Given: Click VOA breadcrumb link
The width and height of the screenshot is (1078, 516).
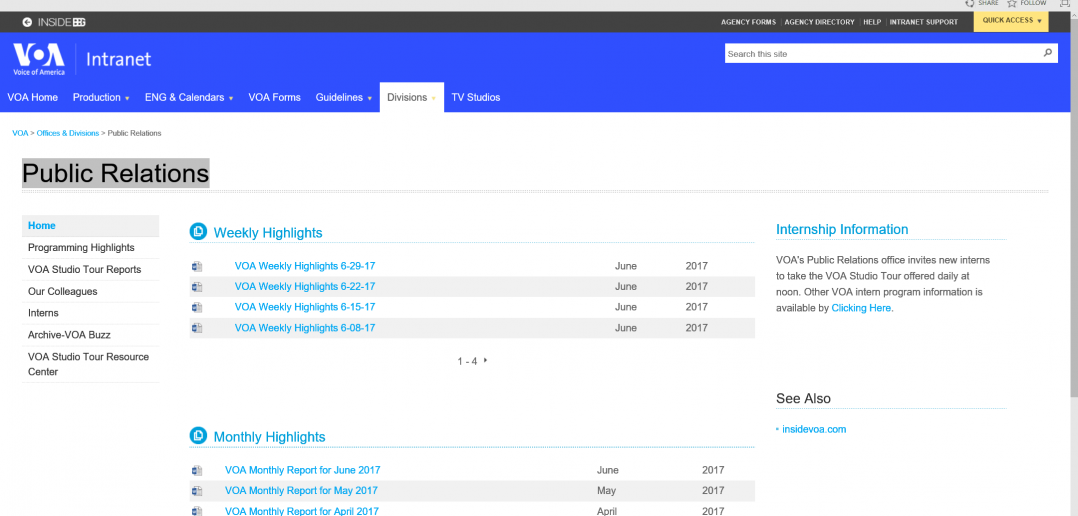Looking at the screenshot, I should pos(20,133).
